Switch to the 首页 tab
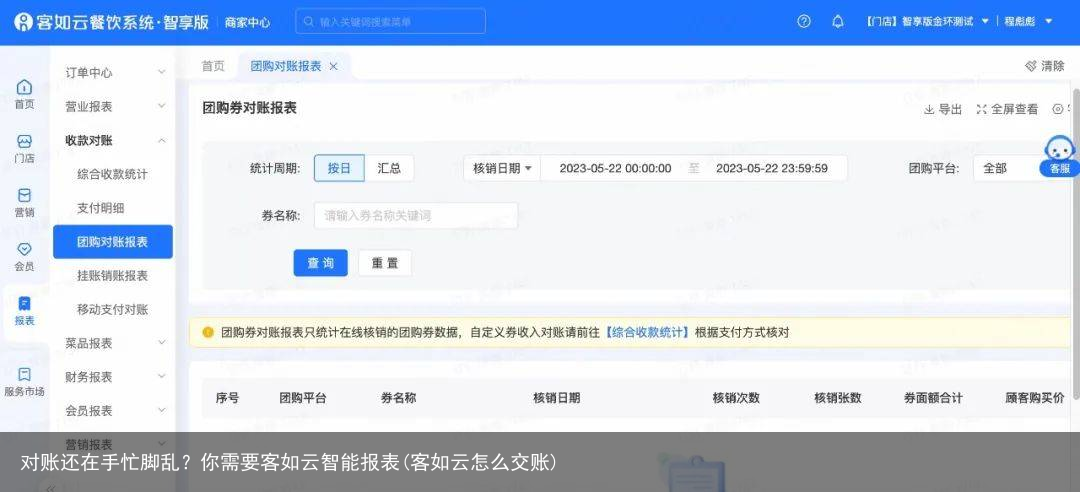This screenshot has height=492, width=1080. coord(213,66)
